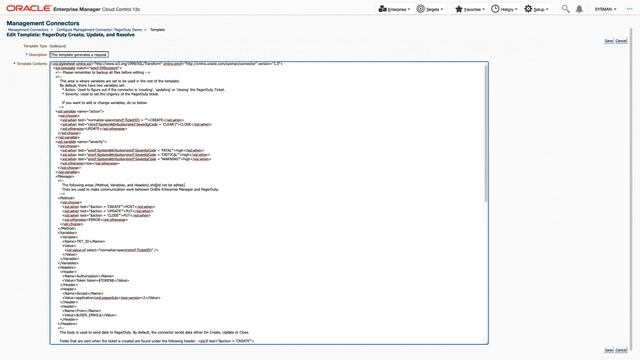Open the Setup menu
The image size is (640, 360).
coord(536,9)
